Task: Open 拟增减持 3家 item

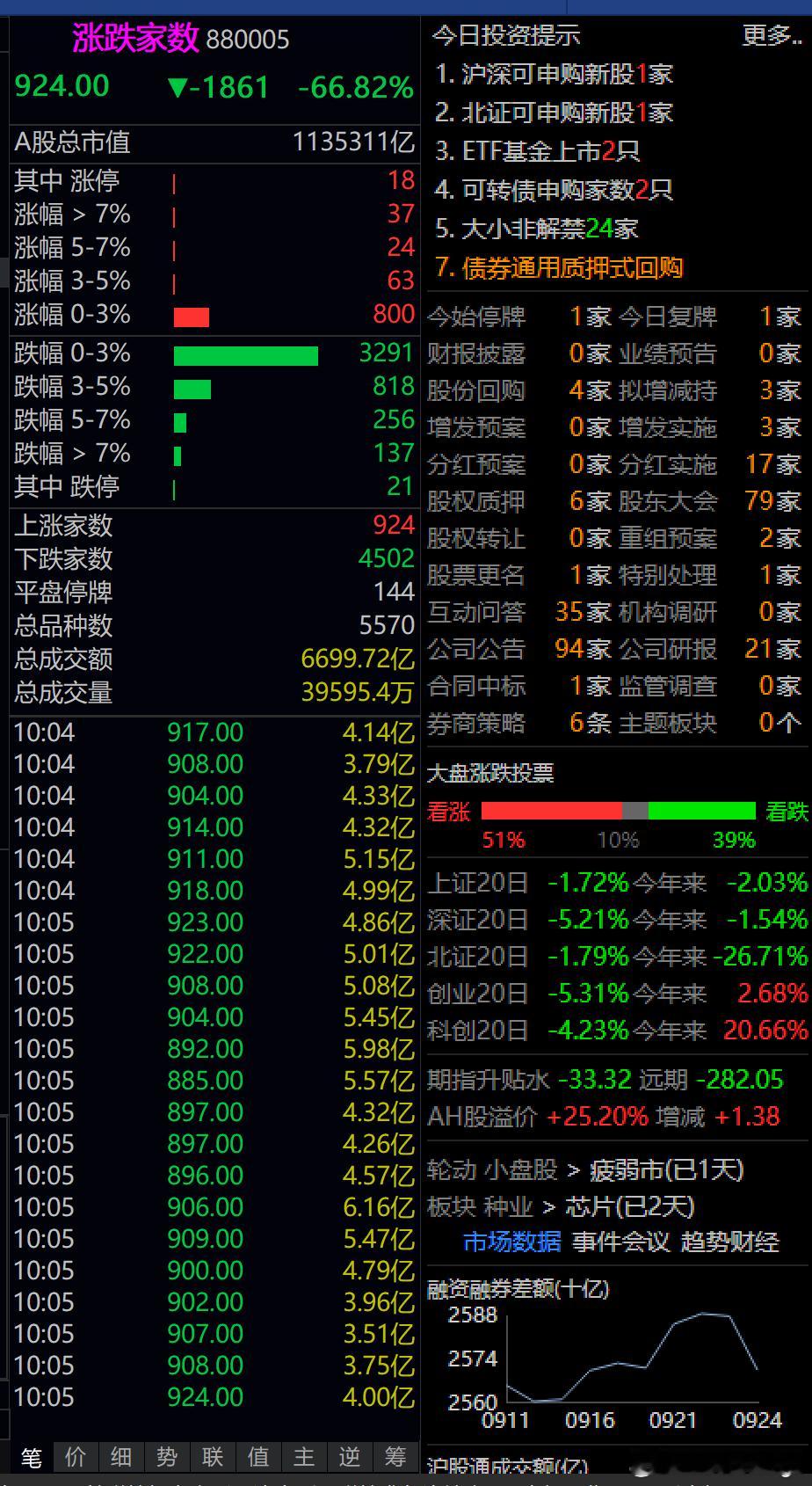Action: point(710,390)
